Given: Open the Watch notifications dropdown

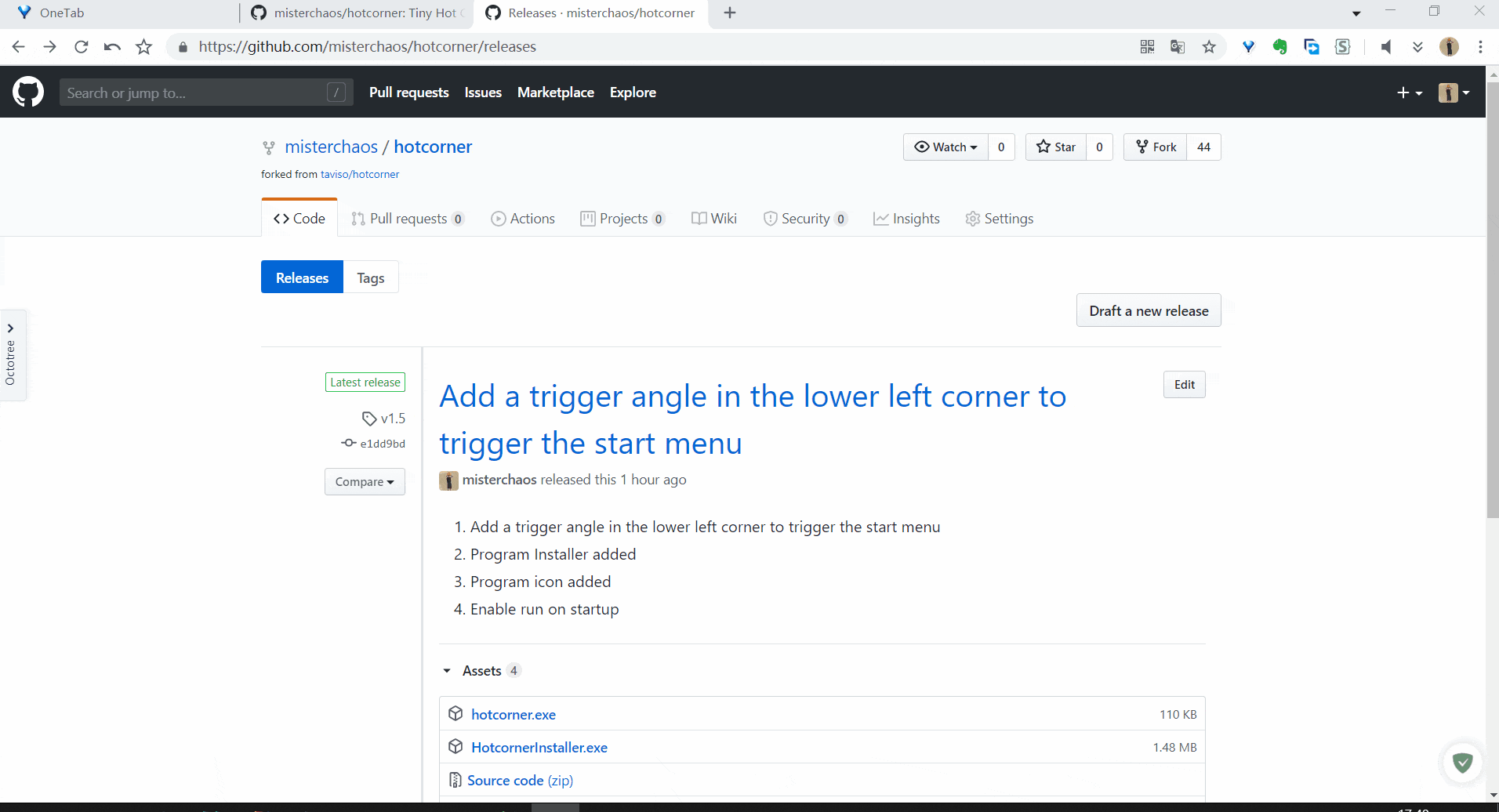Looking at the screenshot, I should click(x=946, y=147).
